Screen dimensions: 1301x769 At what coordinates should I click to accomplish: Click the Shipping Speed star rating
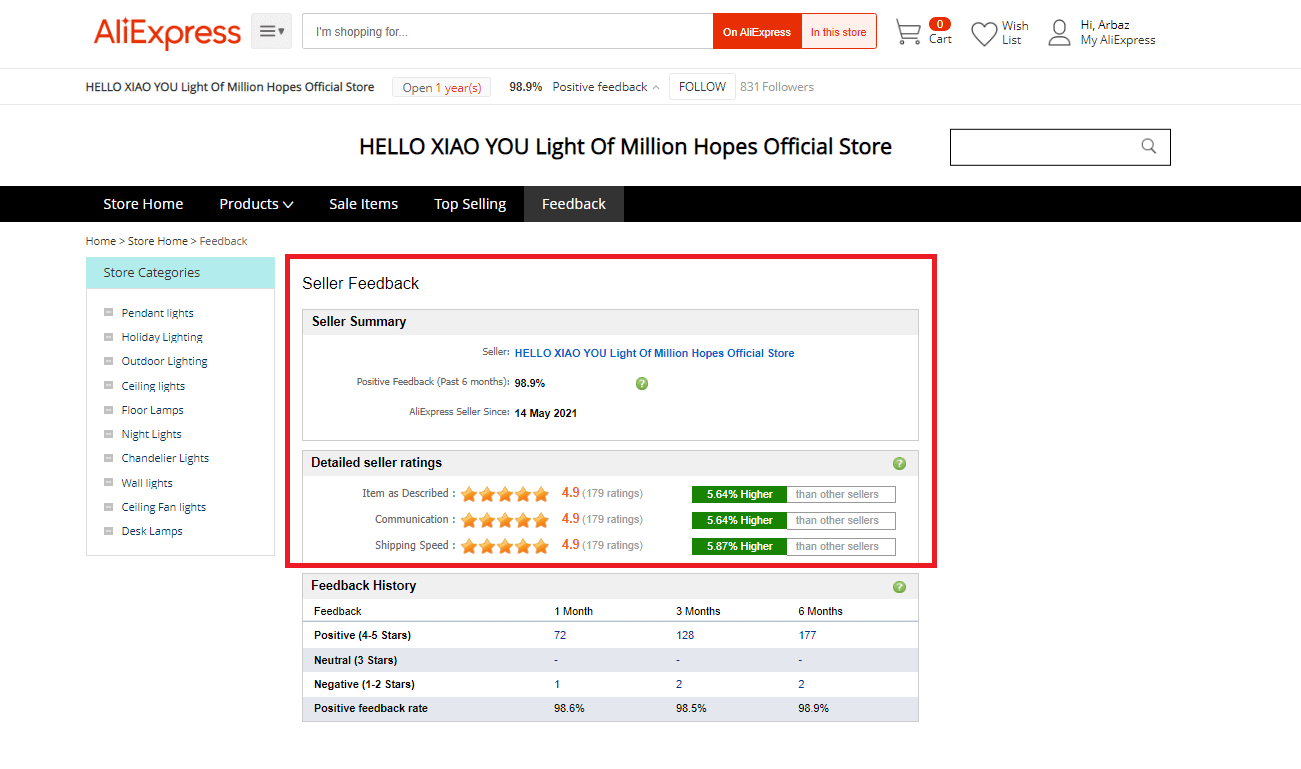pos(505,546)
